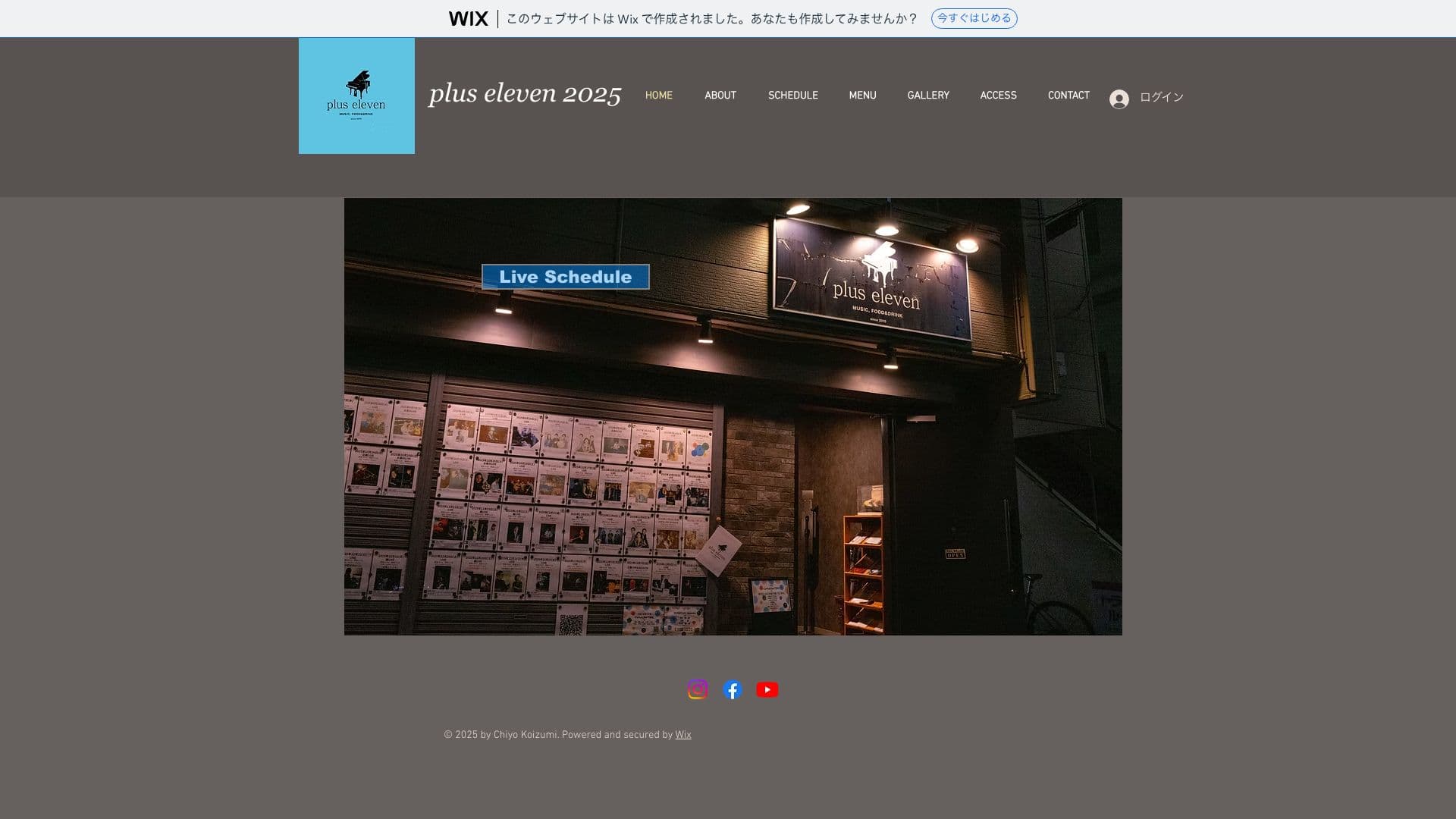Open the Facebook social icon

(x=732, y=689)
